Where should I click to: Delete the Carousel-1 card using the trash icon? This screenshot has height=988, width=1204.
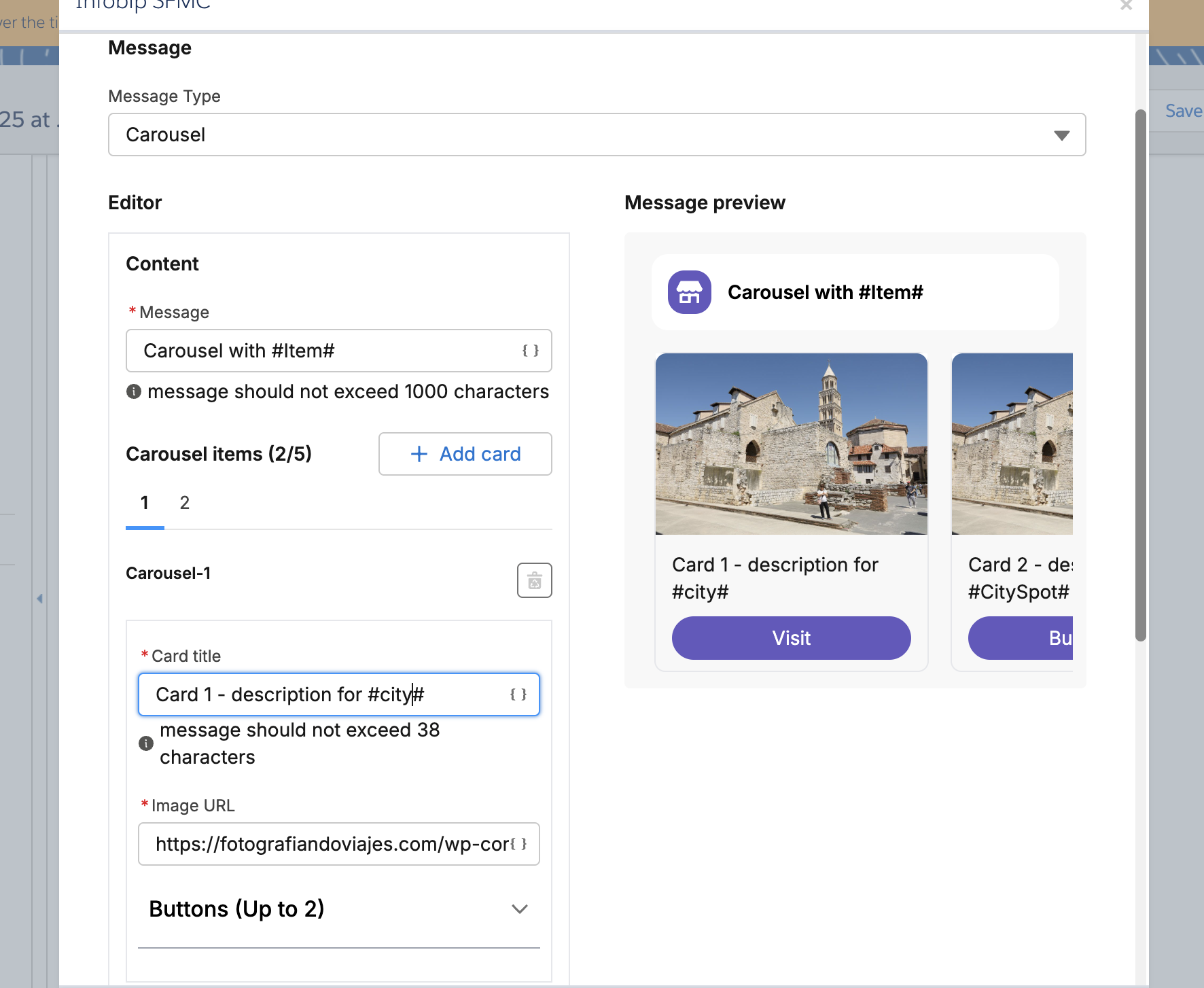coord(534,580)
